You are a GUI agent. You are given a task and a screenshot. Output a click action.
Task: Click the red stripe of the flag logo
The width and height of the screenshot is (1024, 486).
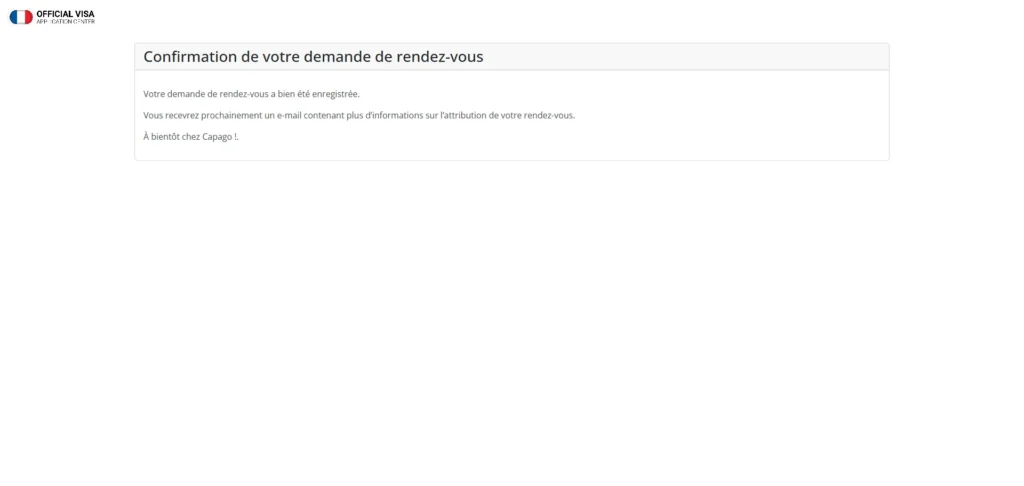(29, 17)
